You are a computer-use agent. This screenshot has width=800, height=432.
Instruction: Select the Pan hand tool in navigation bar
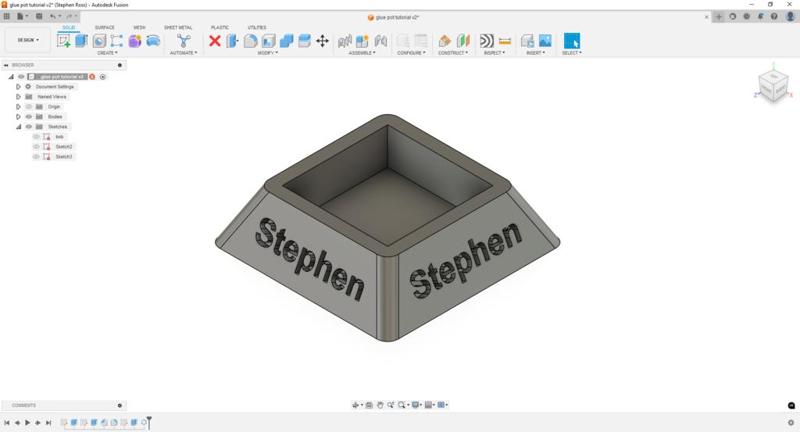tap(380, 405)
